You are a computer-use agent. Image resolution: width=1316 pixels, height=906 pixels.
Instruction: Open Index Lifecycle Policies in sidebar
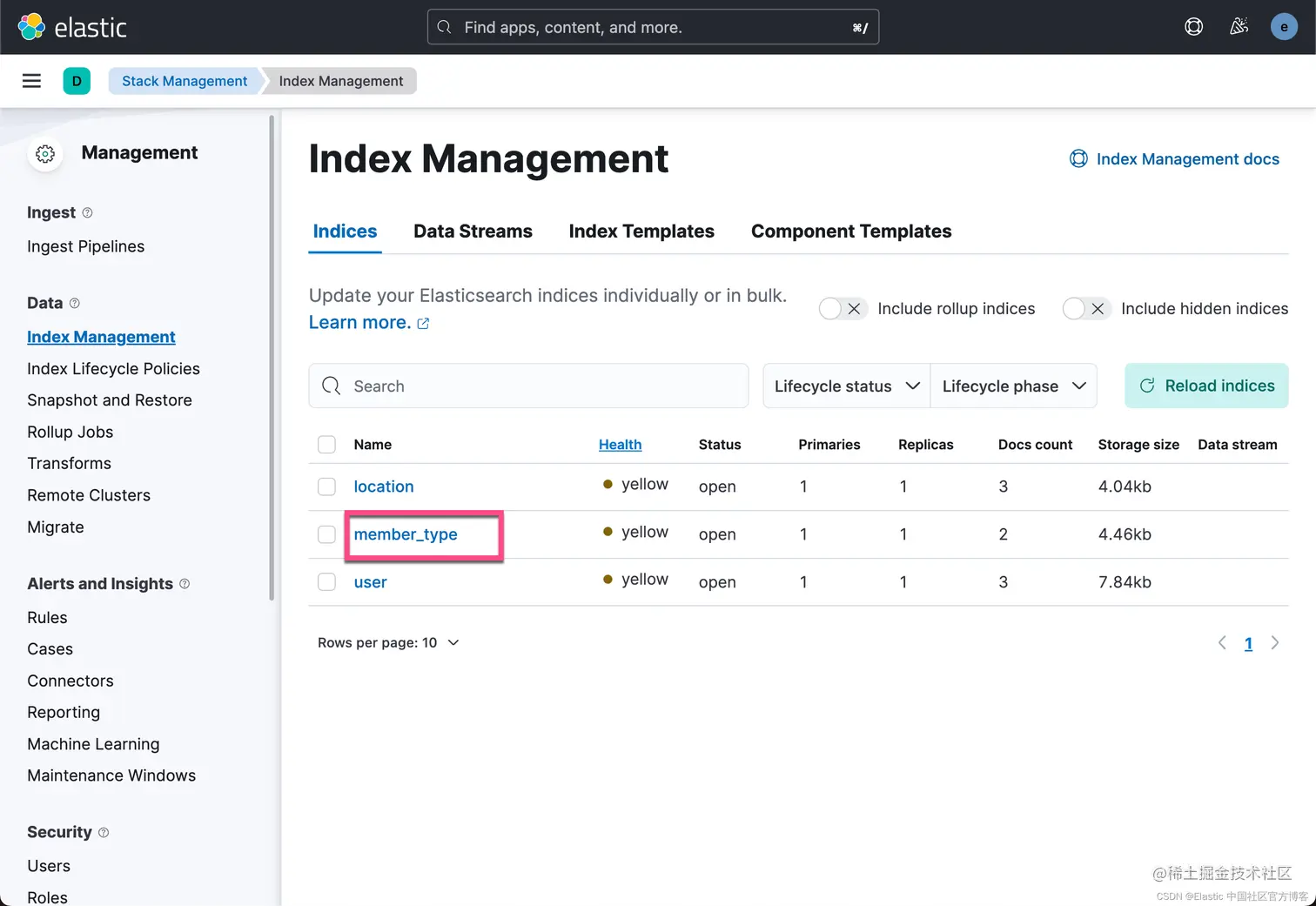pos(113,369)
